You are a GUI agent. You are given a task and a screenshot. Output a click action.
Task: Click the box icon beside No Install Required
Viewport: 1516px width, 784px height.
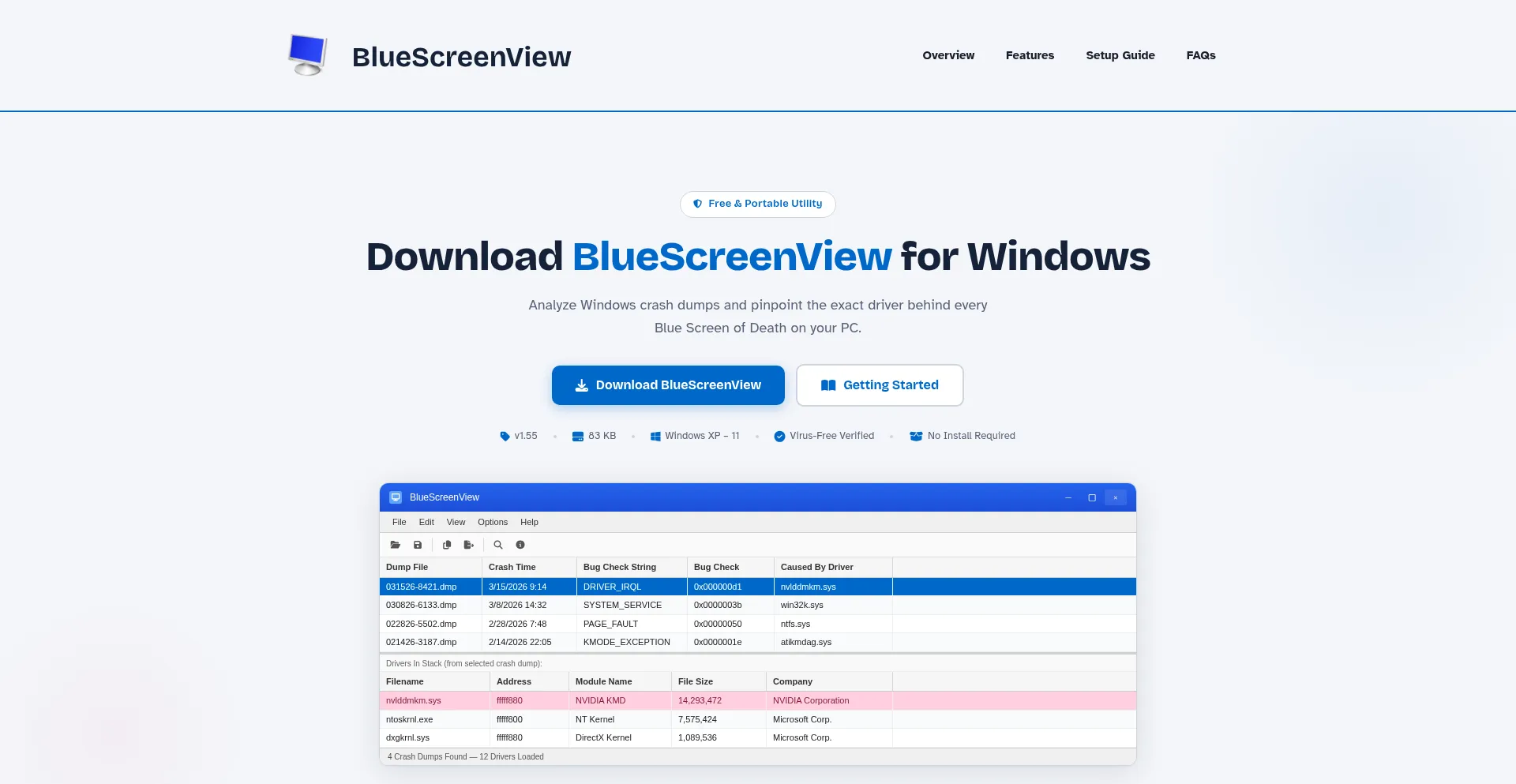point(916,436)
